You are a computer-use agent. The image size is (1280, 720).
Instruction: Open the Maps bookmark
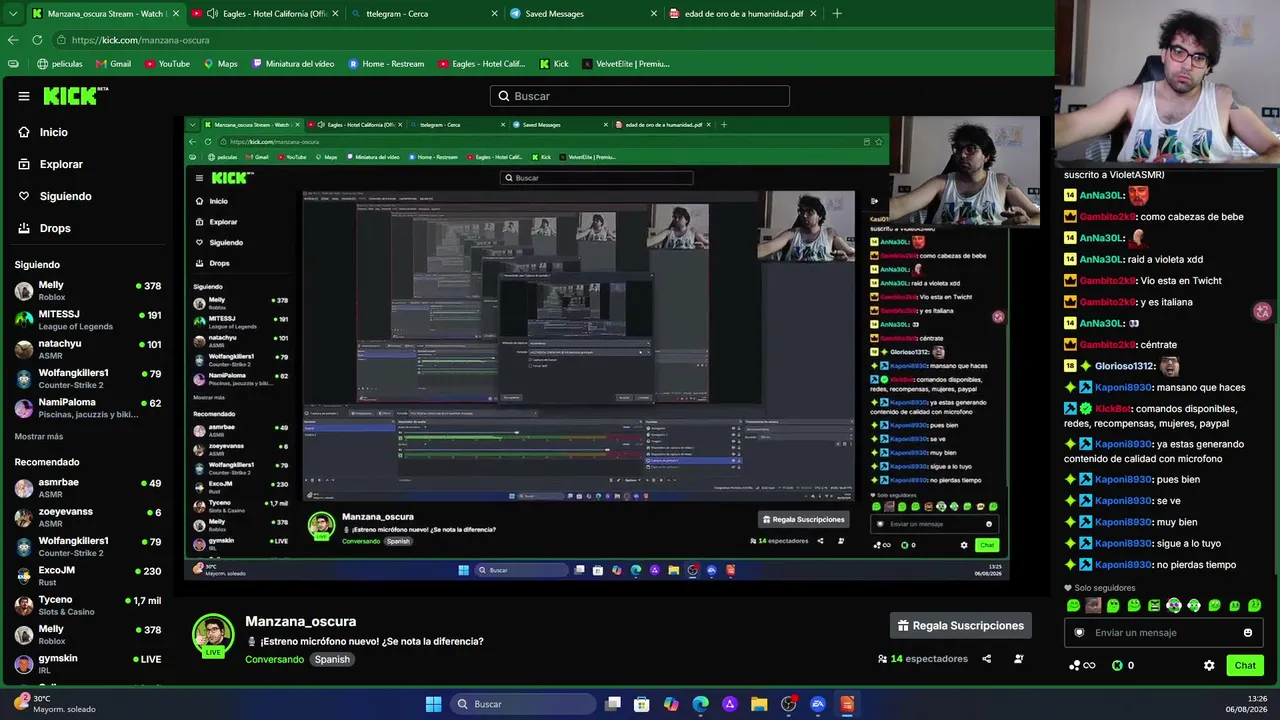pyautogui.click(x=220, y=64)
